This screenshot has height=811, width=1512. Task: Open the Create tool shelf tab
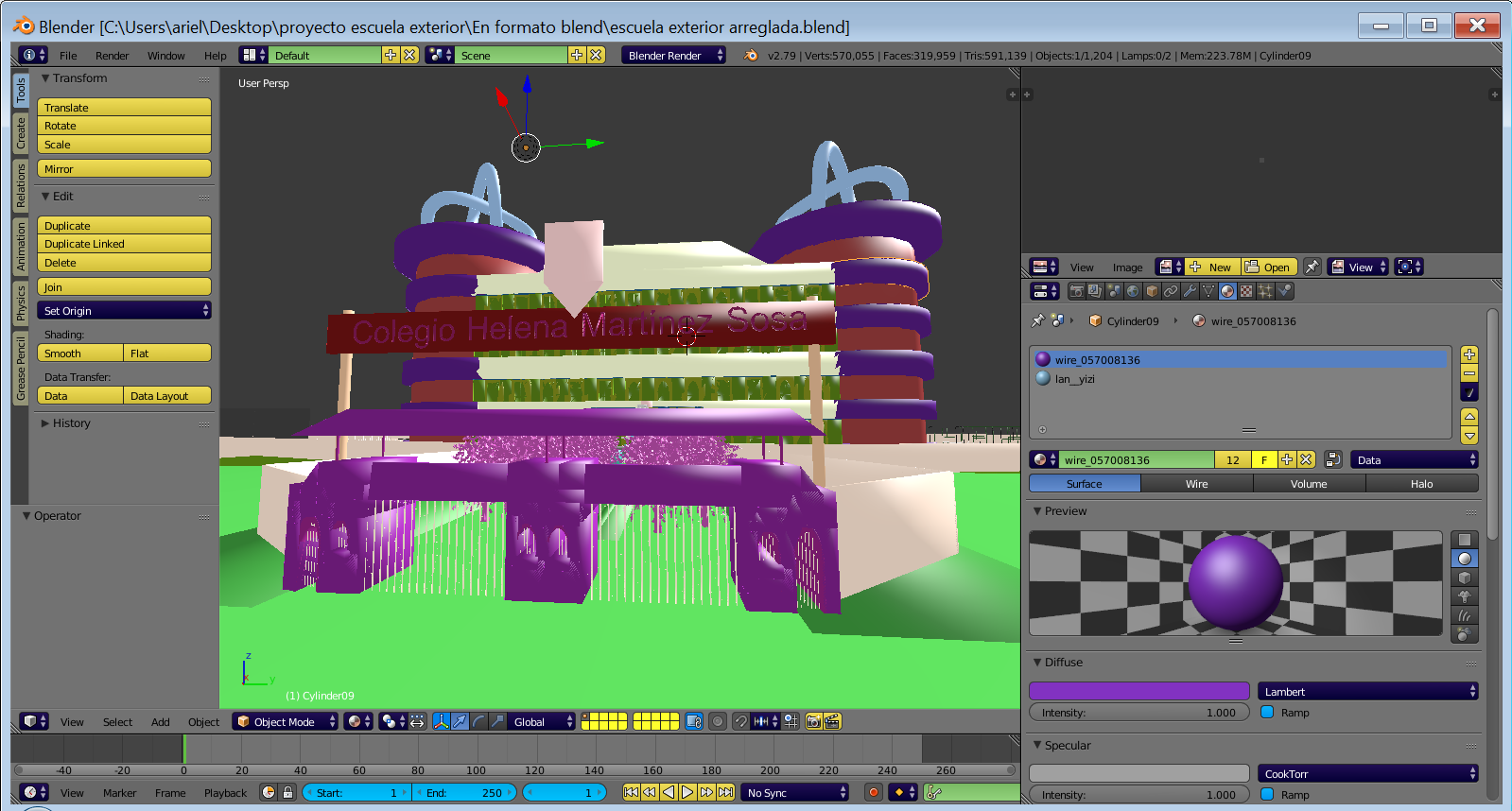coord(20,133)
